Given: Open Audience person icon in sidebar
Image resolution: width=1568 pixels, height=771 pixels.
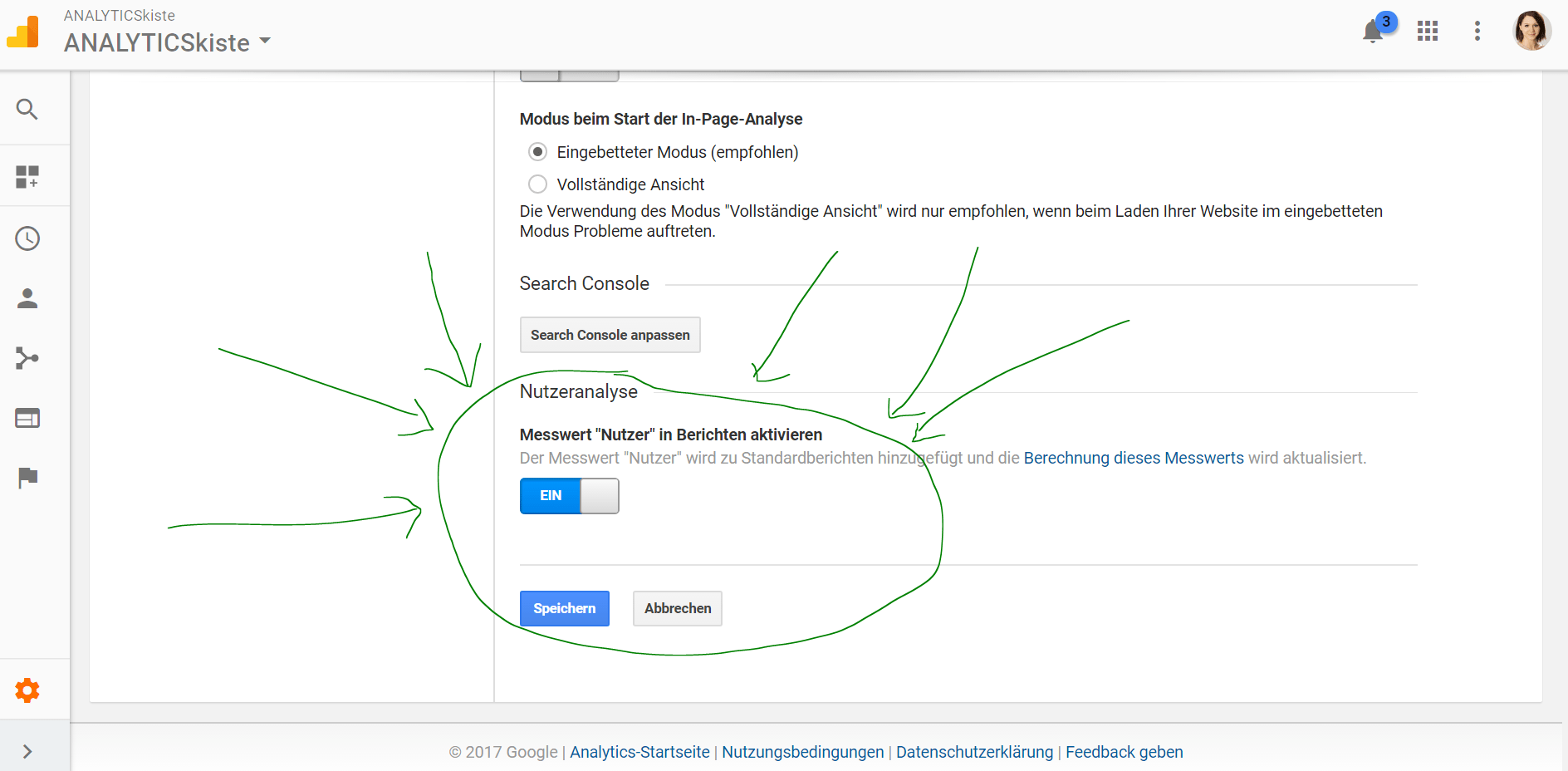Looking at the screenshot, I should tap(27, 298).
